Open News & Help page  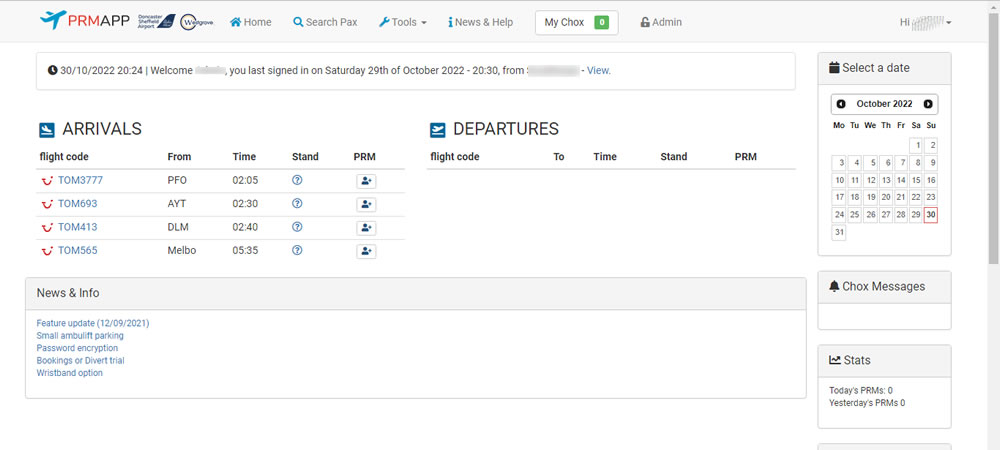[x=480, y=22]
